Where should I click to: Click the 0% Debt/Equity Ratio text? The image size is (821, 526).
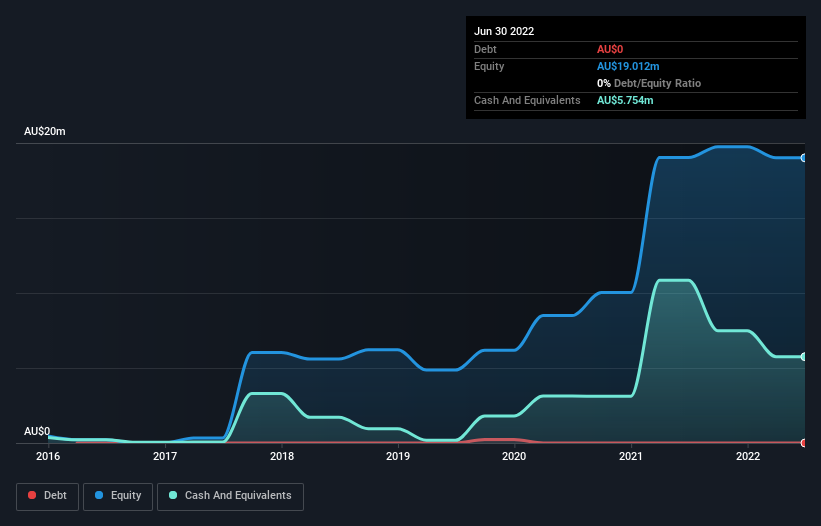(649, 83)
